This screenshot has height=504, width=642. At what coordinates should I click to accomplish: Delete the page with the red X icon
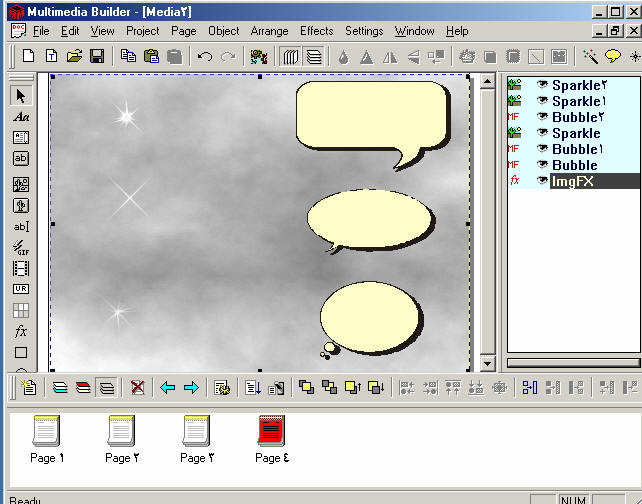pyautogui.click(x=138, y=387)
